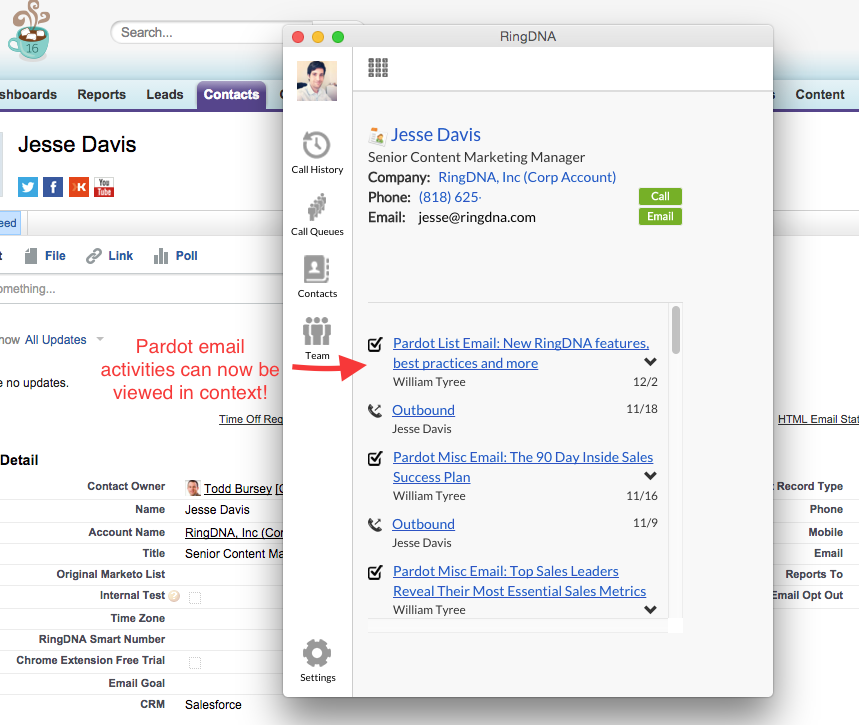Click the Feed tab button

10,223
